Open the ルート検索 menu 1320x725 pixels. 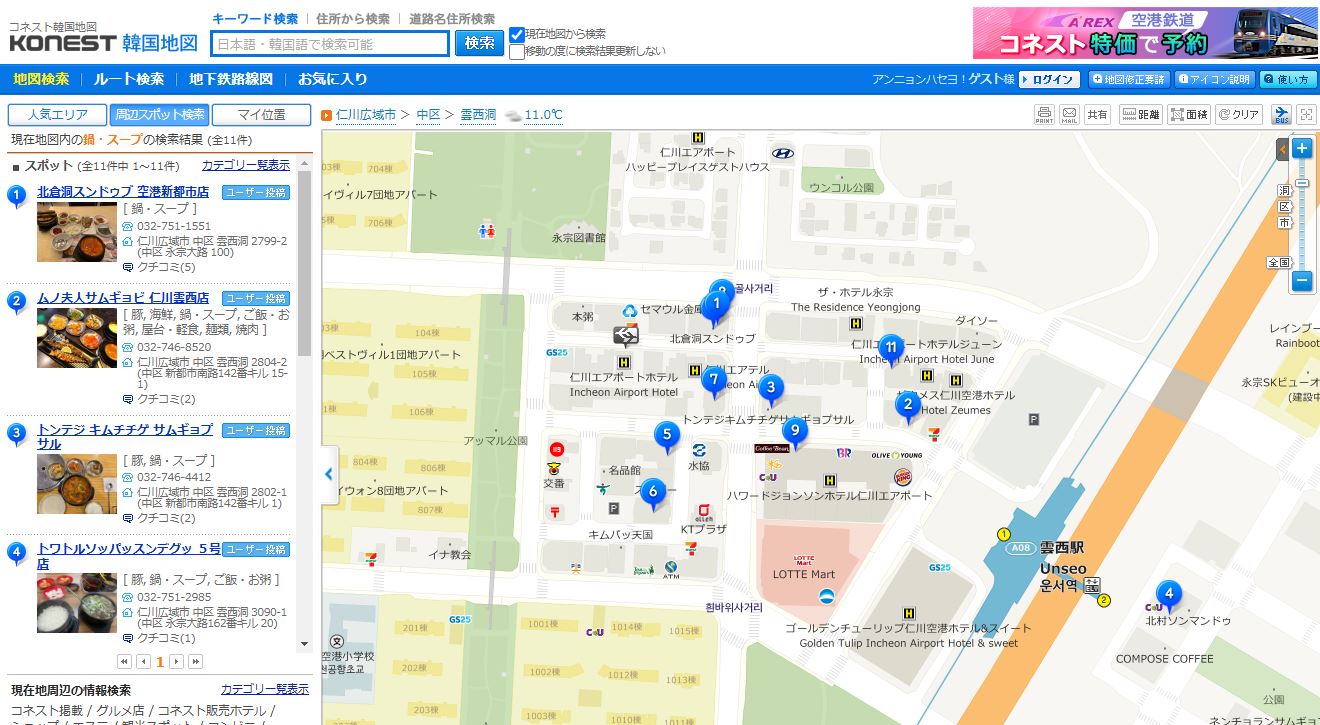(x=129, y=79)
